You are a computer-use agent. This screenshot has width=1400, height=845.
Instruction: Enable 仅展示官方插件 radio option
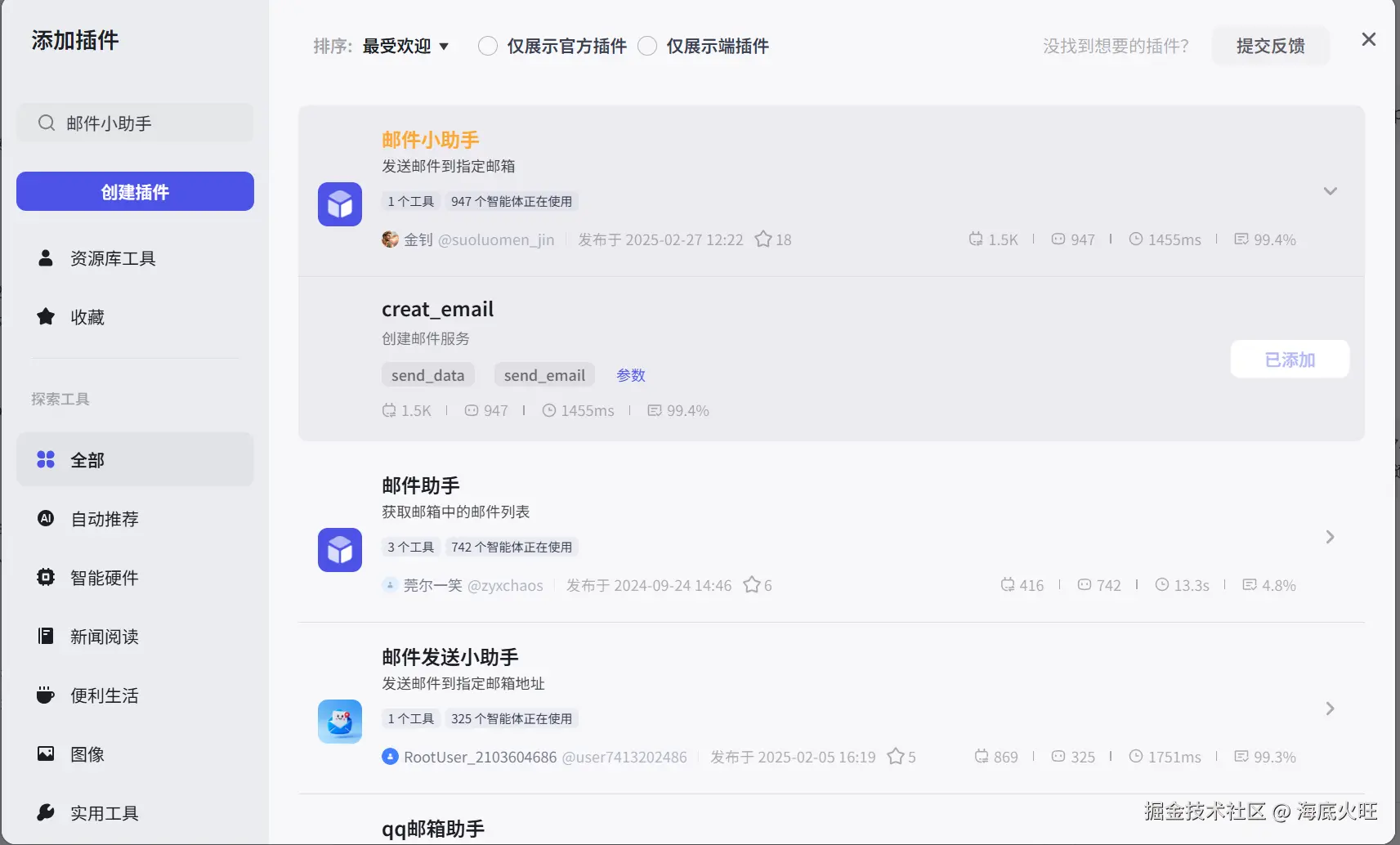(x=488, y=46)
